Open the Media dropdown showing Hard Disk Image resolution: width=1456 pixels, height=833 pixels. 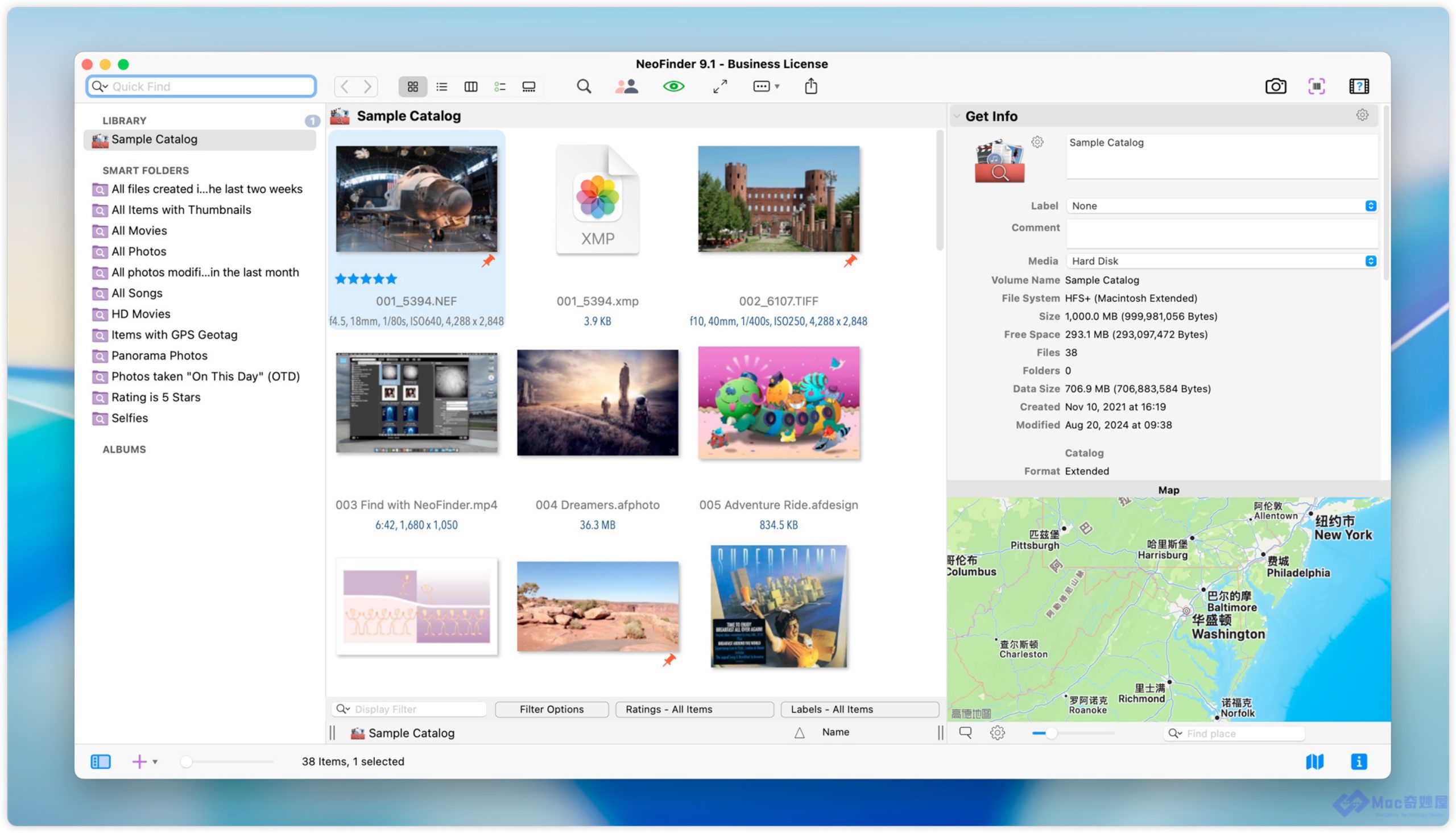click(1222, 261)
